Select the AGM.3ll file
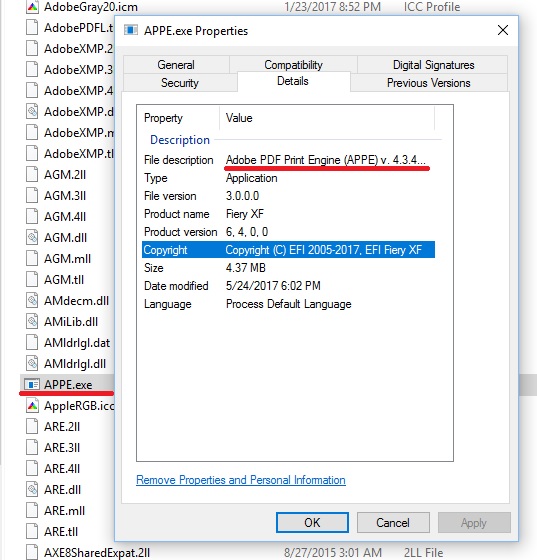The height and width of the screenshot is (560, 537). pos(65,196)
